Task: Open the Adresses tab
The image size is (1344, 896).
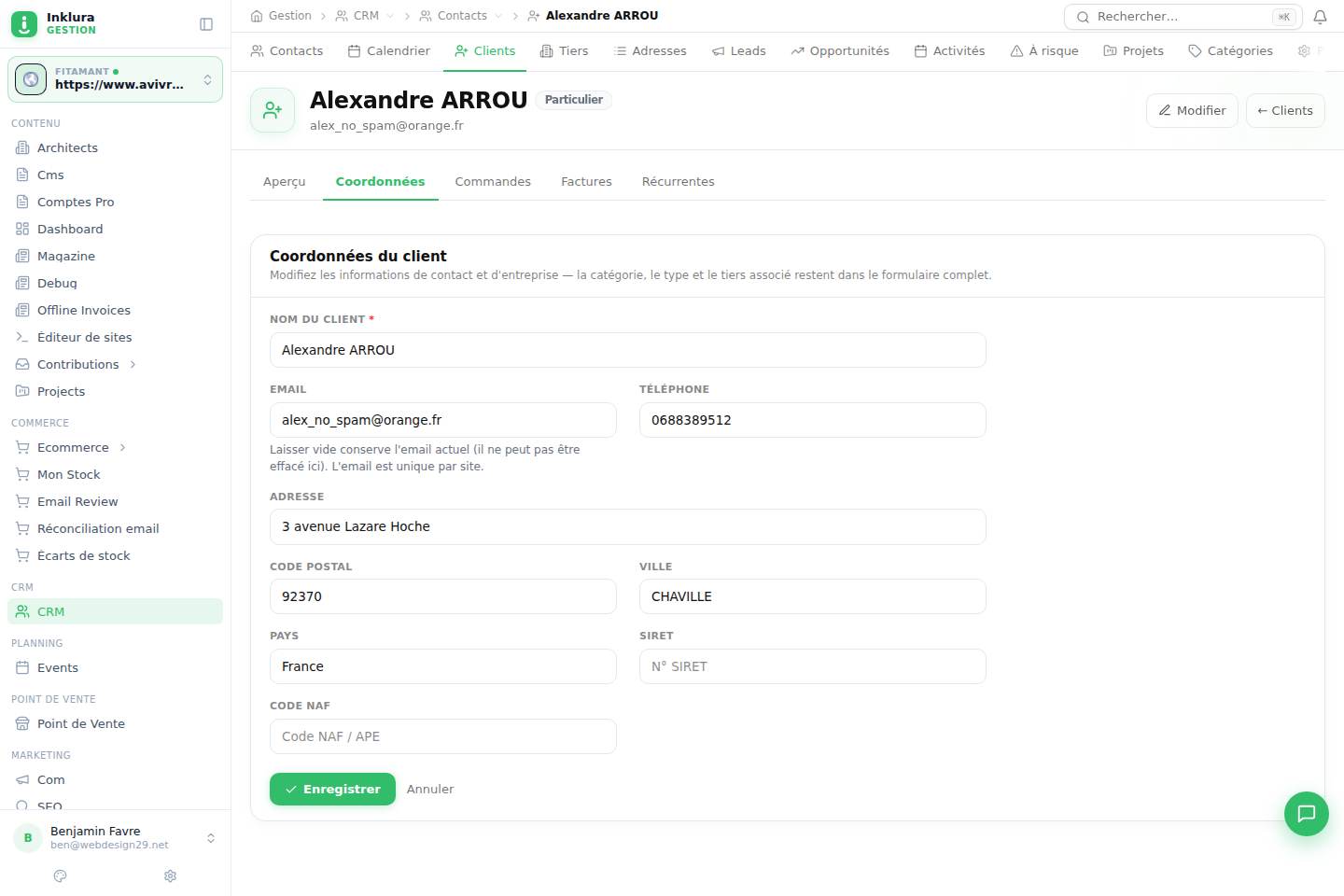Action: [x=650, y=51]
